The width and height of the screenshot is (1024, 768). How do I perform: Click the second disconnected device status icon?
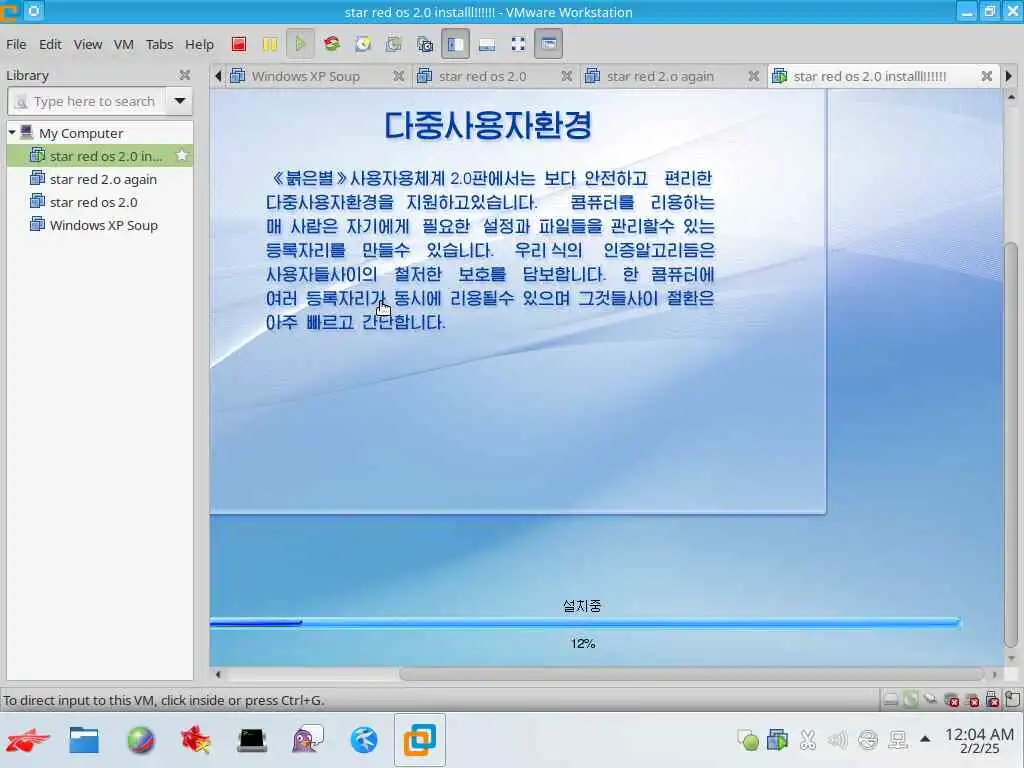972,700
